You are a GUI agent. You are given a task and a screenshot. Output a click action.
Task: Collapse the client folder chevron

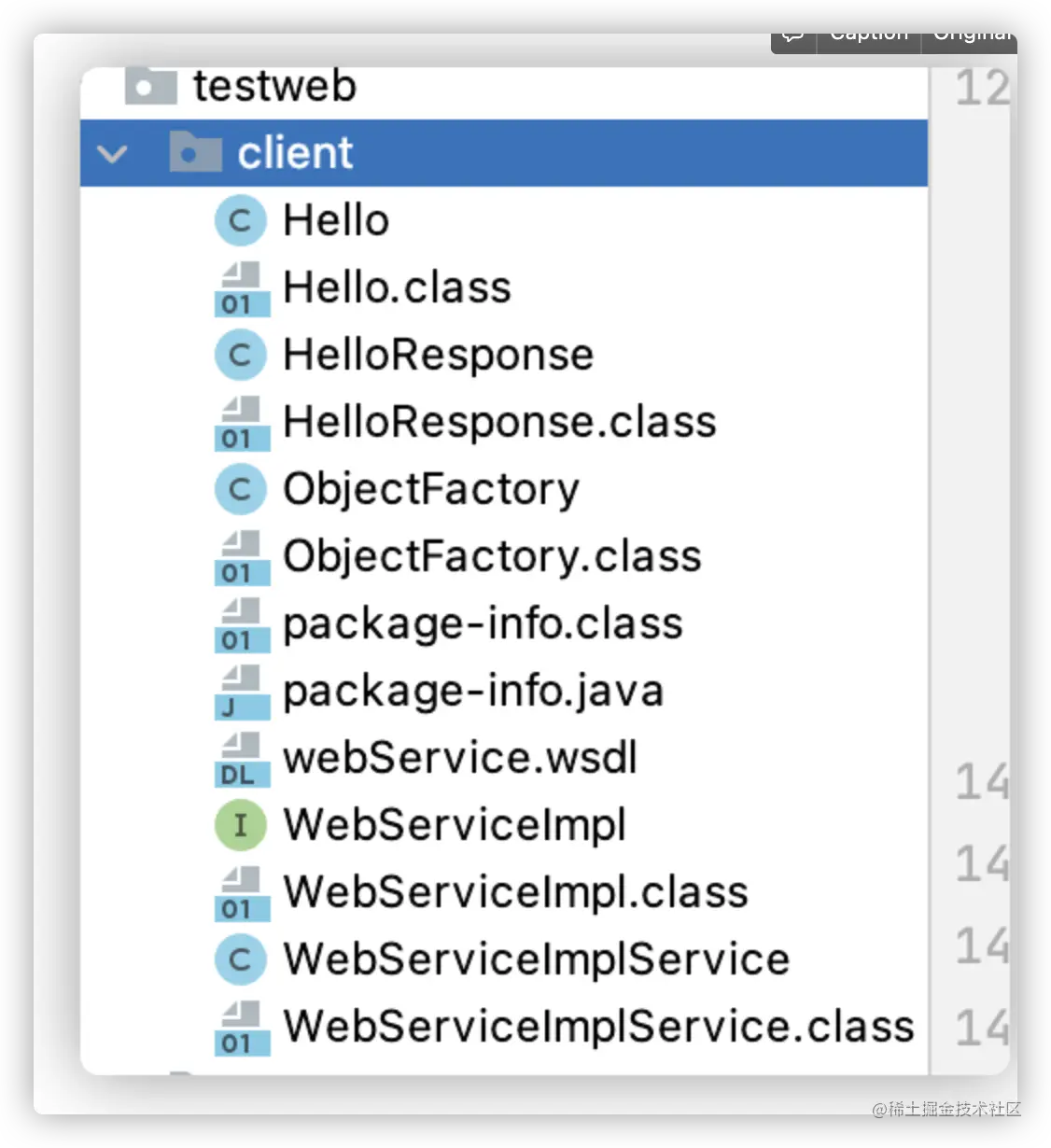click(x=113, y=153)
